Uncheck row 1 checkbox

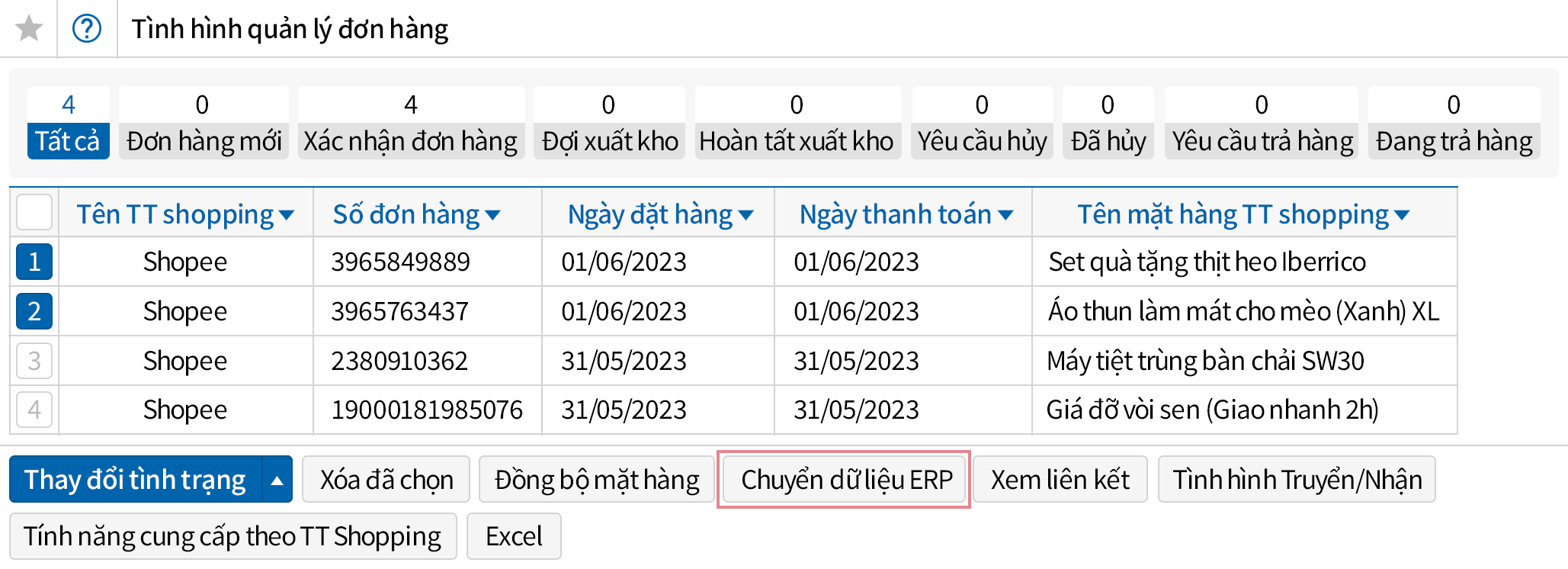[34, 262]
